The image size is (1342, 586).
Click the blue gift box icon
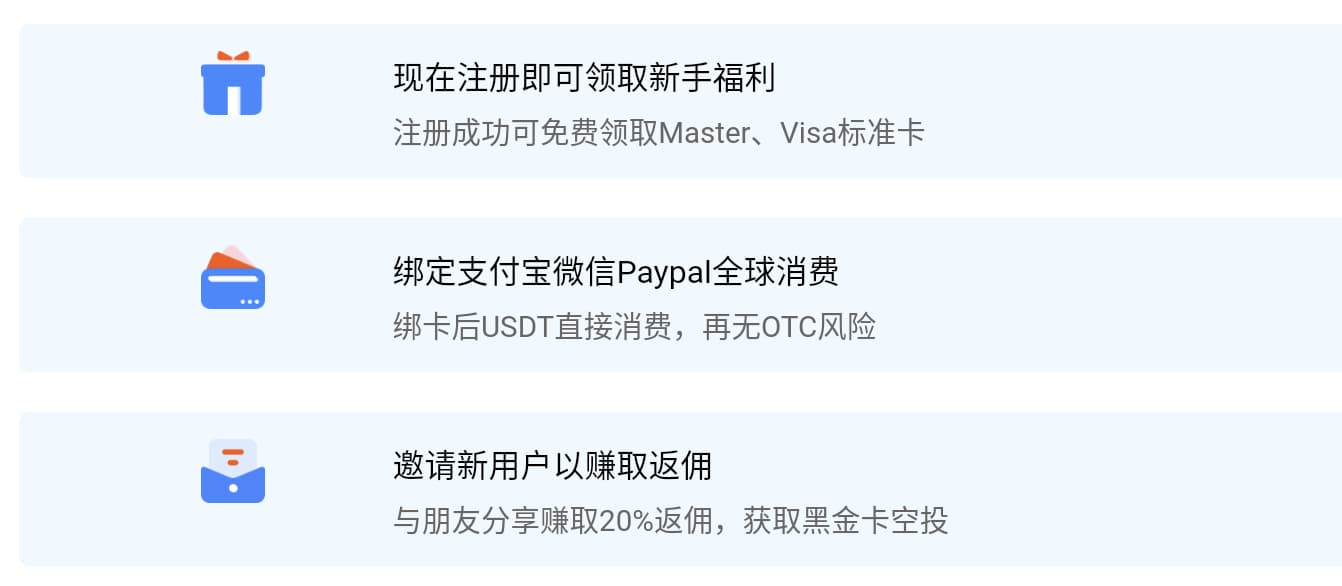(x=233, y=84)
